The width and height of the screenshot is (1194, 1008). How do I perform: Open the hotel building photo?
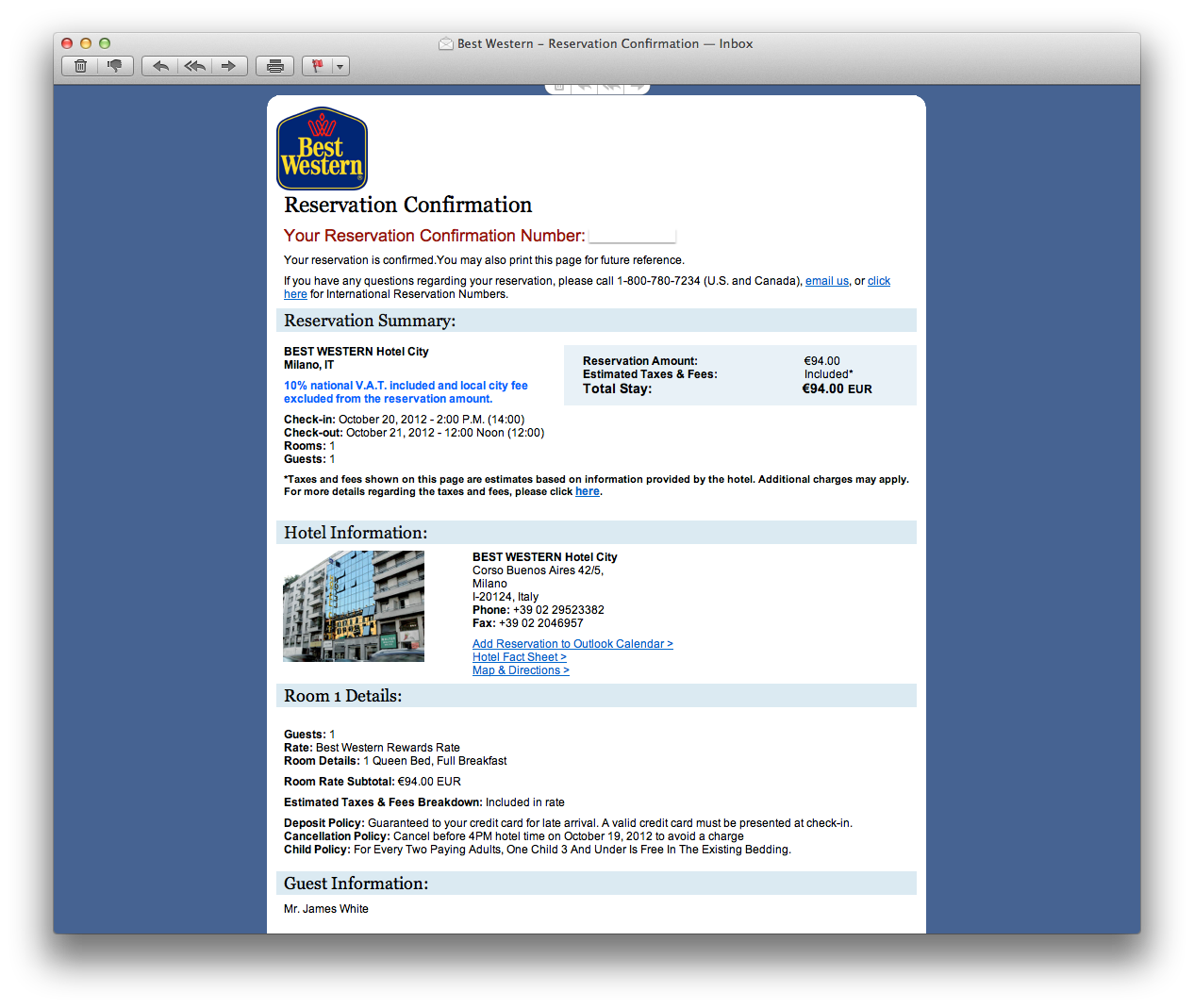pos(354,606)
